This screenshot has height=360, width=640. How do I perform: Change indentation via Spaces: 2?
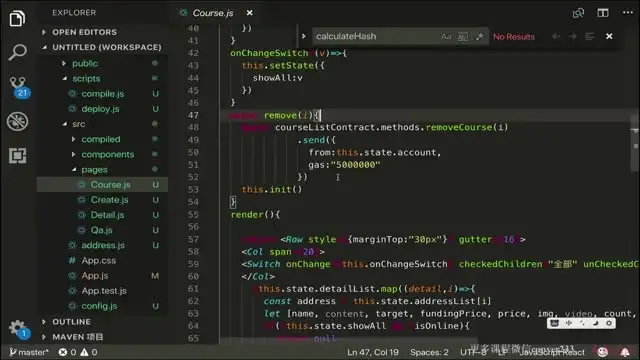(x=429, y=352)
